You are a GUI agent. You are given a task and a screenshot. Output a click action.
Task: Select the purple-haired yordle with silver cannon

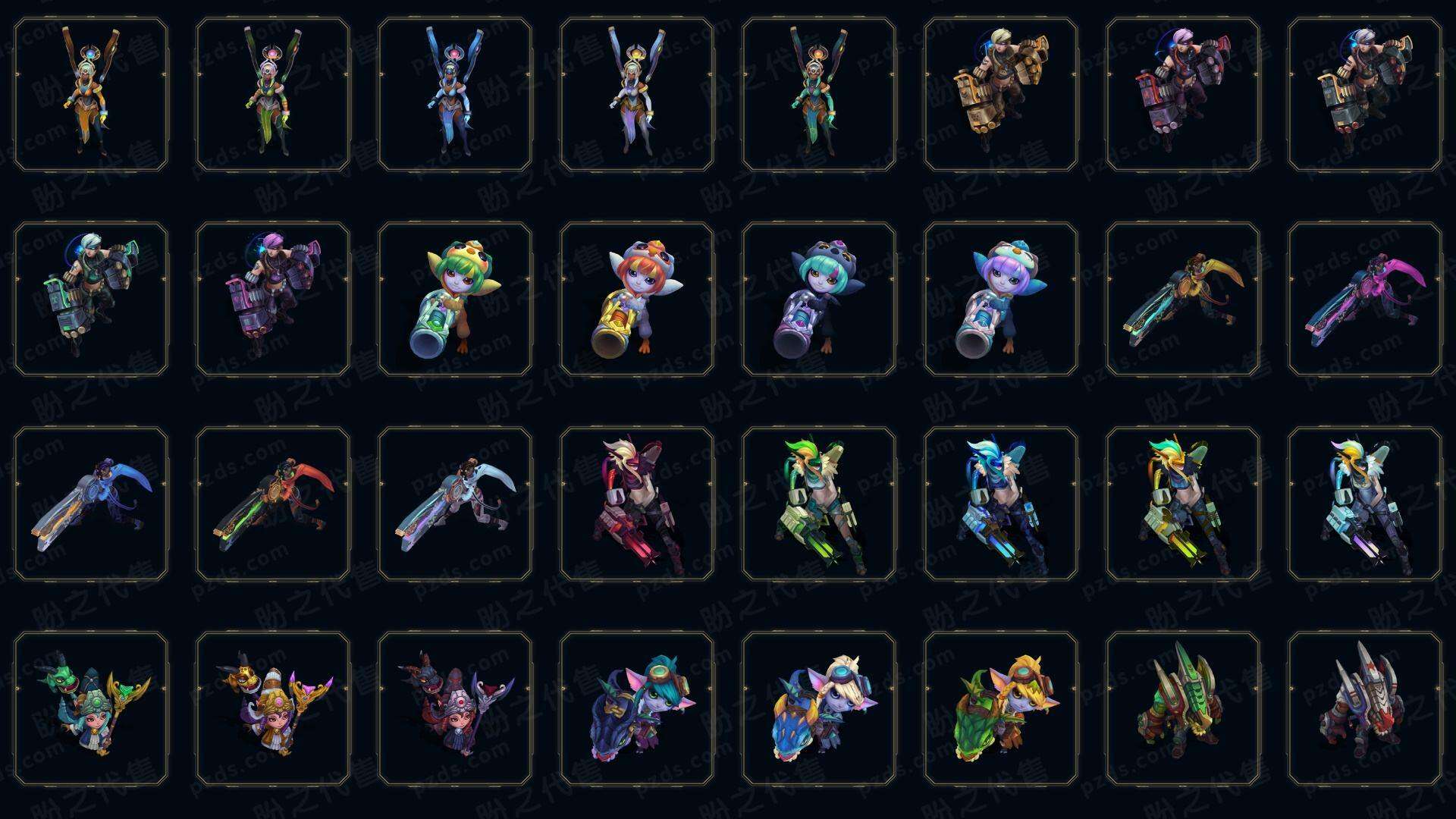1001,299
